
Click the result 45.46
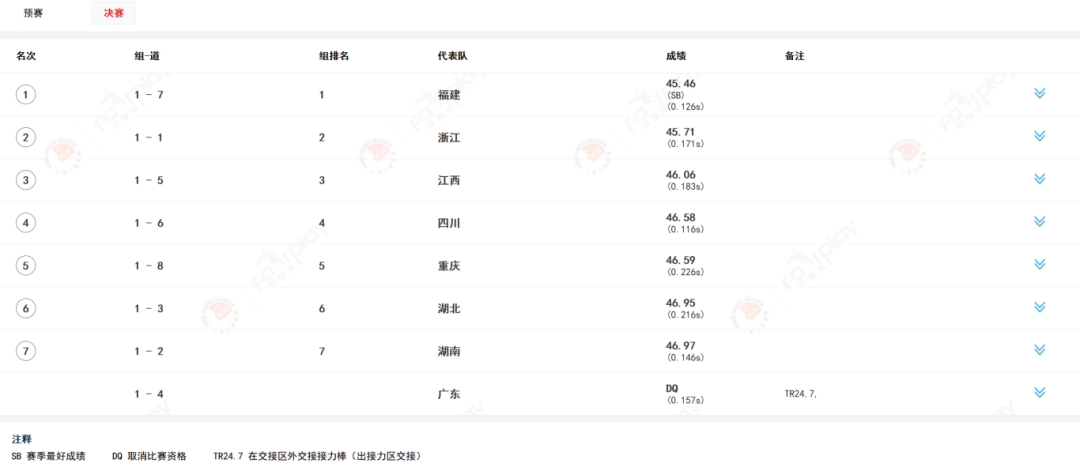[681, 83]
